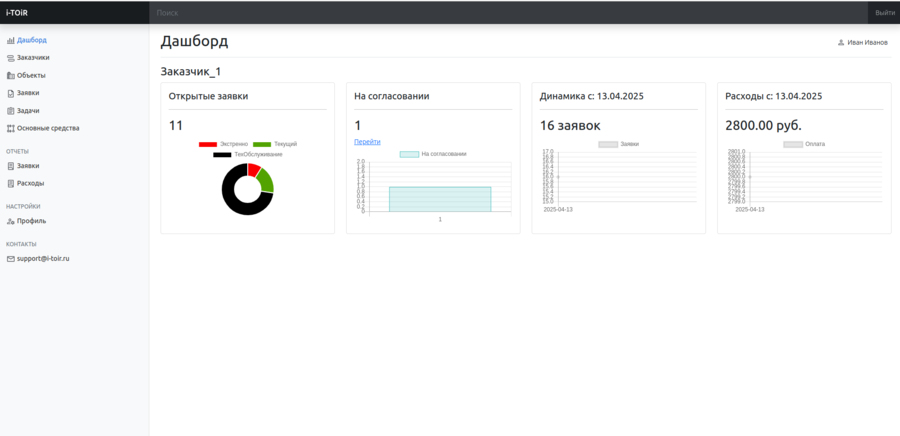This screenshot has height=436, width=900.
Task: Click the envelope icon next to support email
Action: [10, 259]
